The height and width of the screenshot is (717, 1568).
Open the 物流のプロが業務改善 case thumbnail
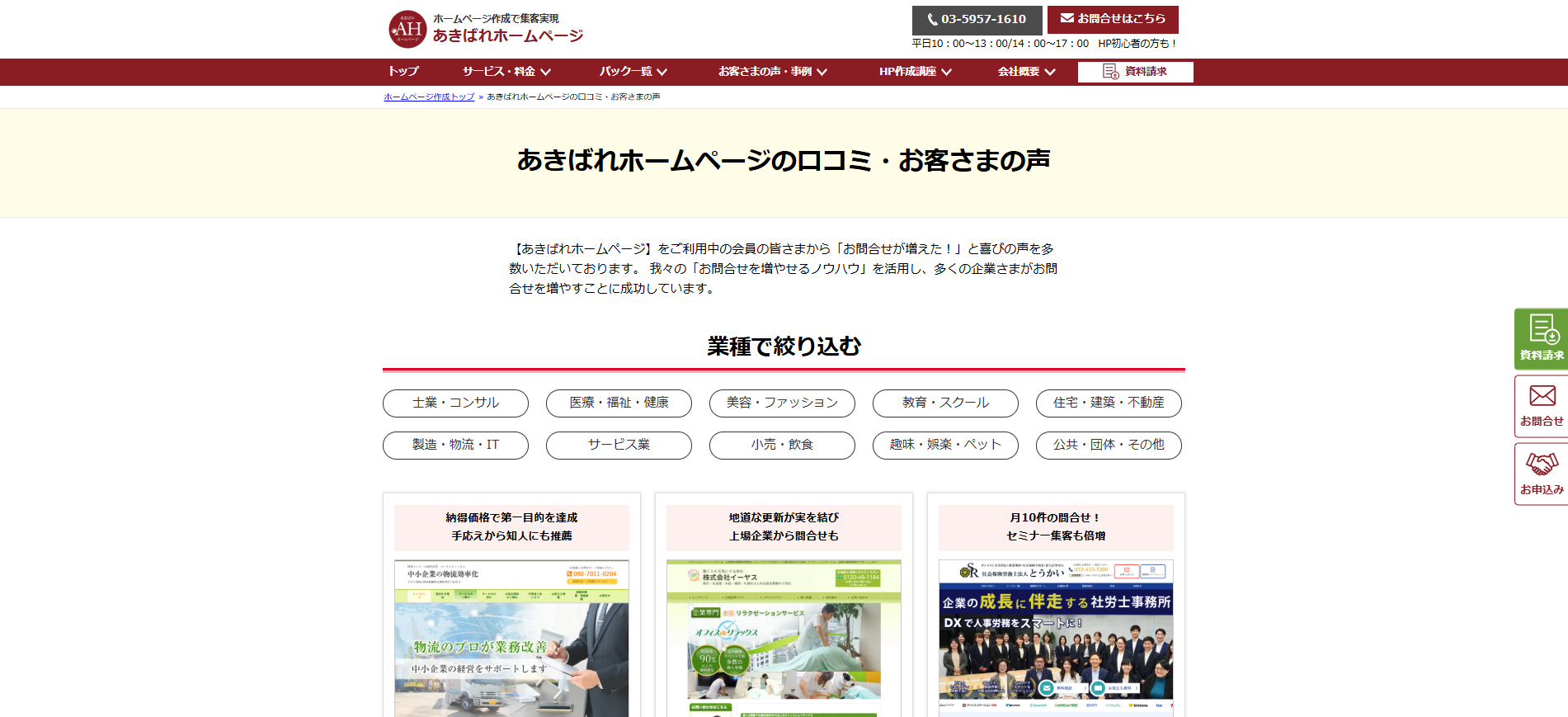(511, 638)
